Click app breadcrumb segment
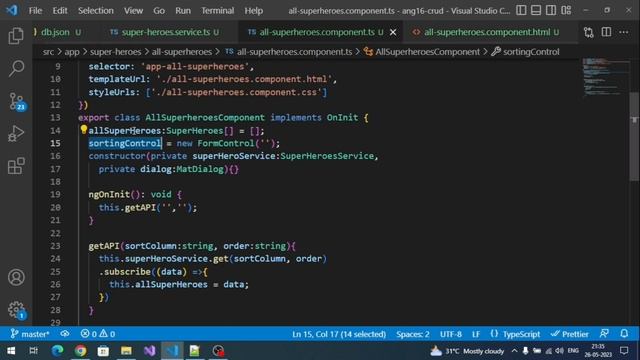 [x=72, y=52]
